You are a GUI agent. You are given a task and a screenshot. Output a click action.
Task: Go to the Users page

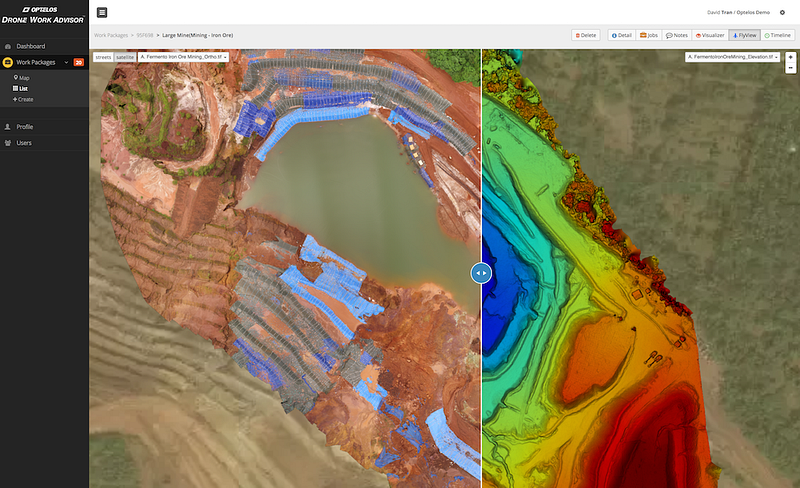(23, 143)
